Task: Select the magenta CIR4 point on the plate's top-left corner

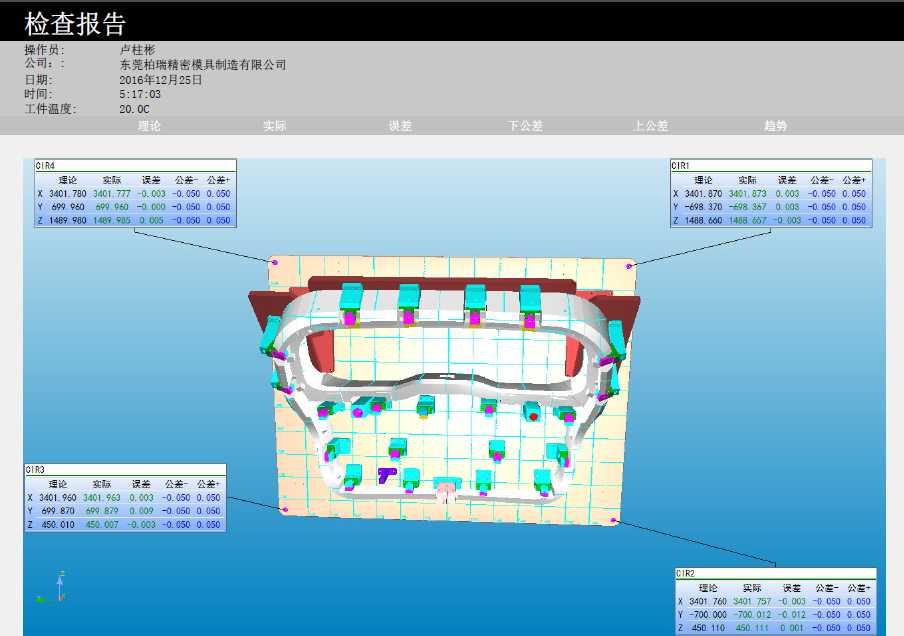Action: [x=274, y=261]
